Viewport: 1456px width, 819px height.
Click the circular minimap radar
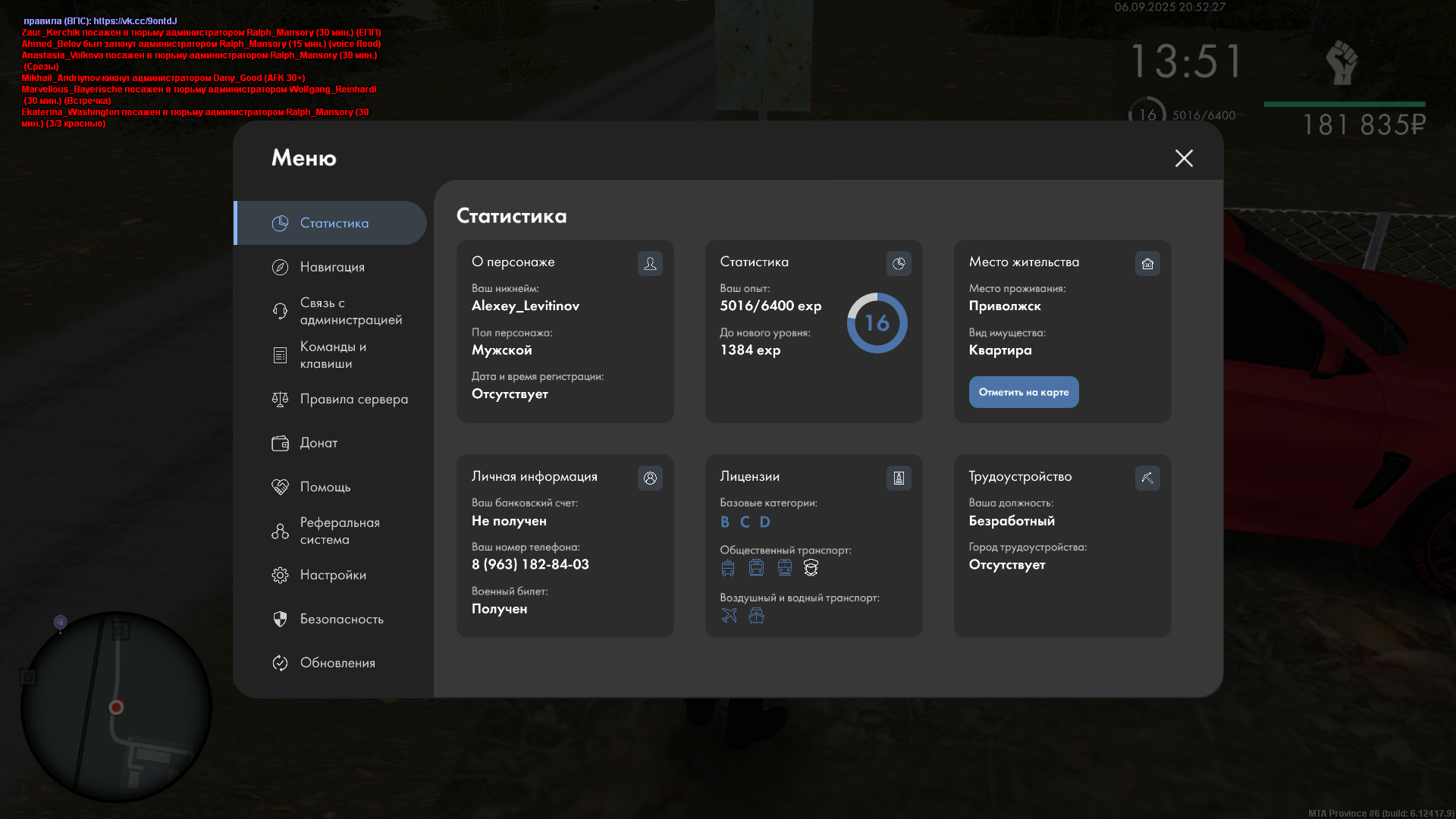(116, 707)
